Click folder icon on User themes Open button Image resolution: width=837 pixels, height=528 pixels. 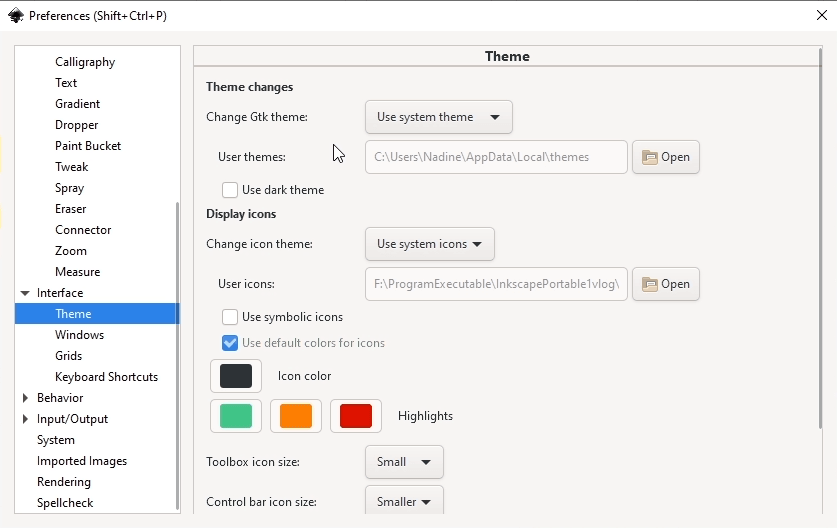tap(649, 157)
